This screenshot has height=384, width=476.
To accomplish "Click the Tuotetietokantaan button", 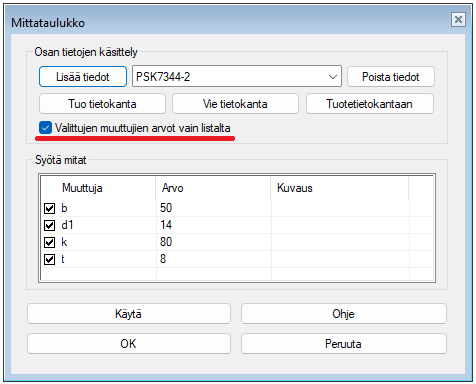I will coord(370,104).
